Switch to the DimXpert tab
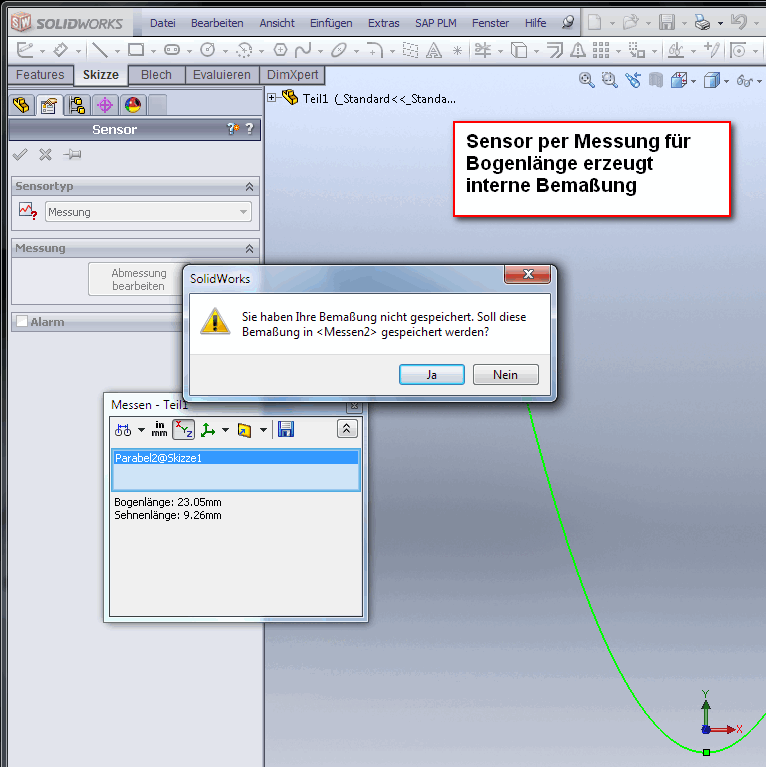 [293, 75]
